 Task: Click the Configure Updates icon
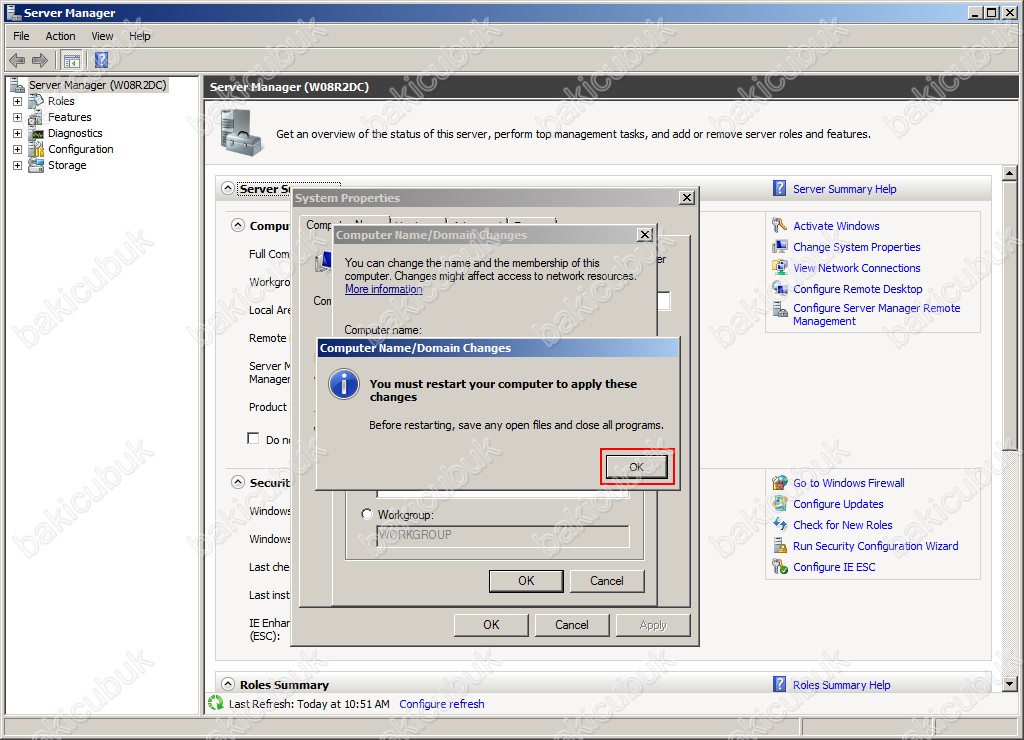779,504
